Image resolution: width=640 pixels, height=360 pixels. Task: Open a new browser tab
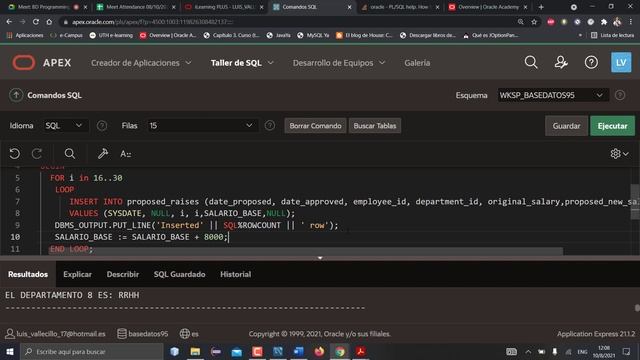coord(541,7)
